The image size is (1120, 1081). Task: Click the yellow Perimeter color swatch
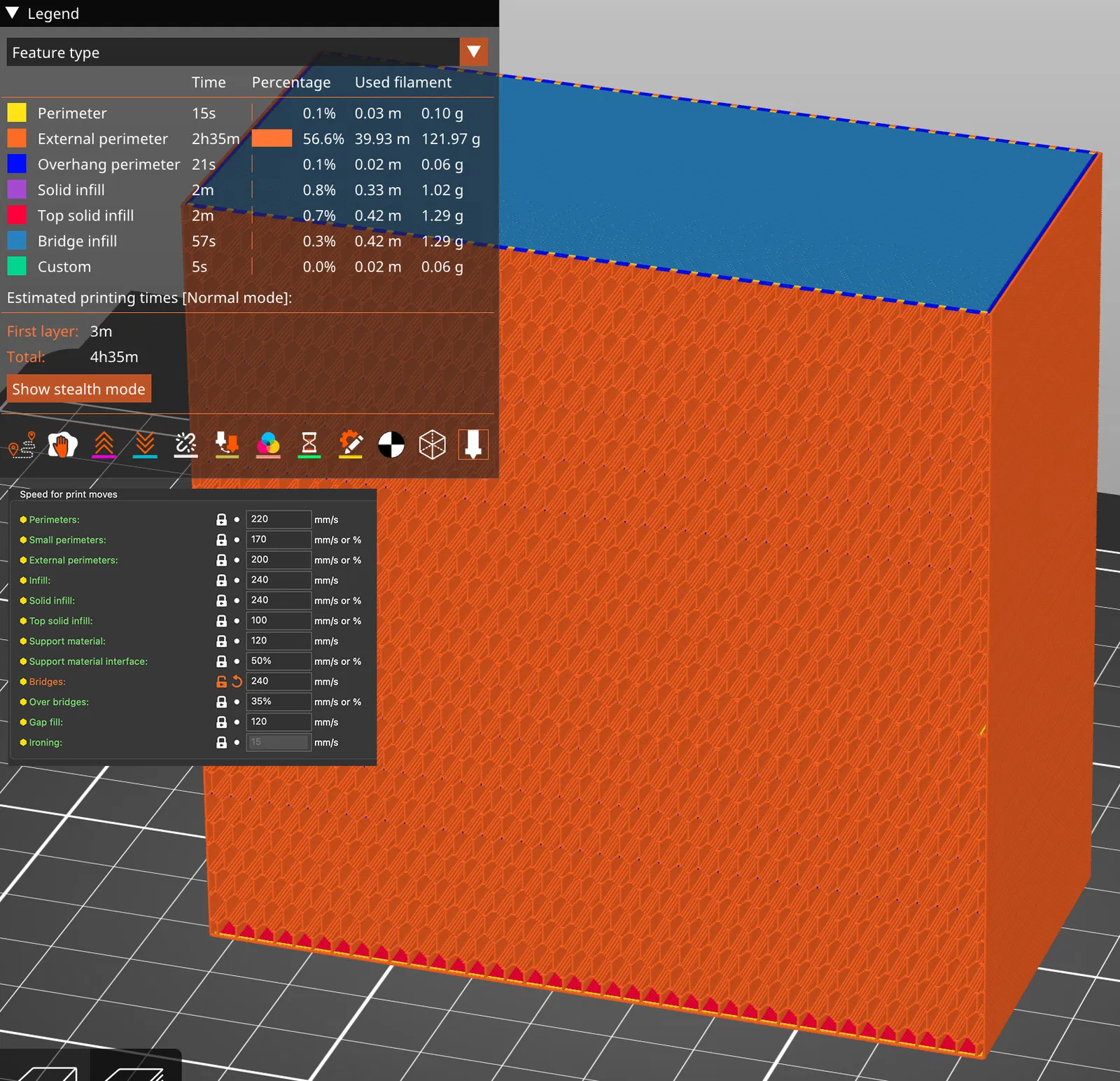click(17, 113)
